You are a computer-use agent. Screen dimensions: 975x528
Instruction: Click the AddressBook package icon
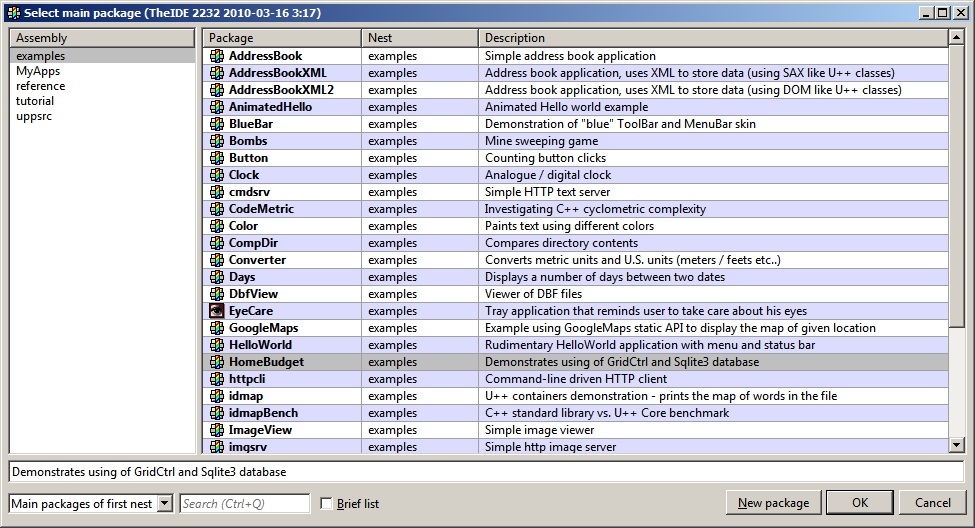[x=217, y=56]
